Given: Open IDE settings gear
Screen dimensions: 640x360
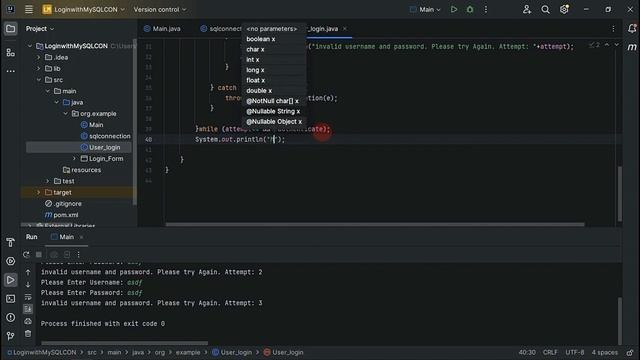Looking at the screenshot, I should pyautogui.click(x=564, y=9).
